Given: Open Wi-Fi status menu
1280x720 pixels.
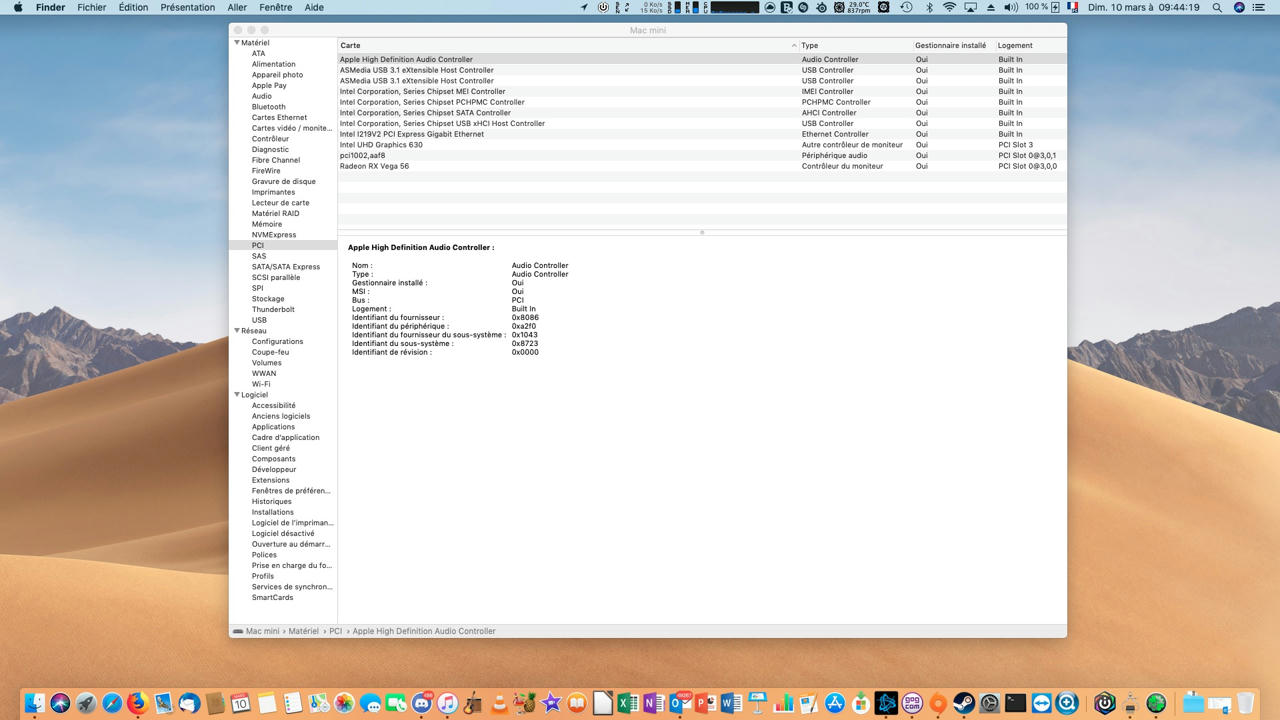Looking at the screenshot, I should (949, 7).
